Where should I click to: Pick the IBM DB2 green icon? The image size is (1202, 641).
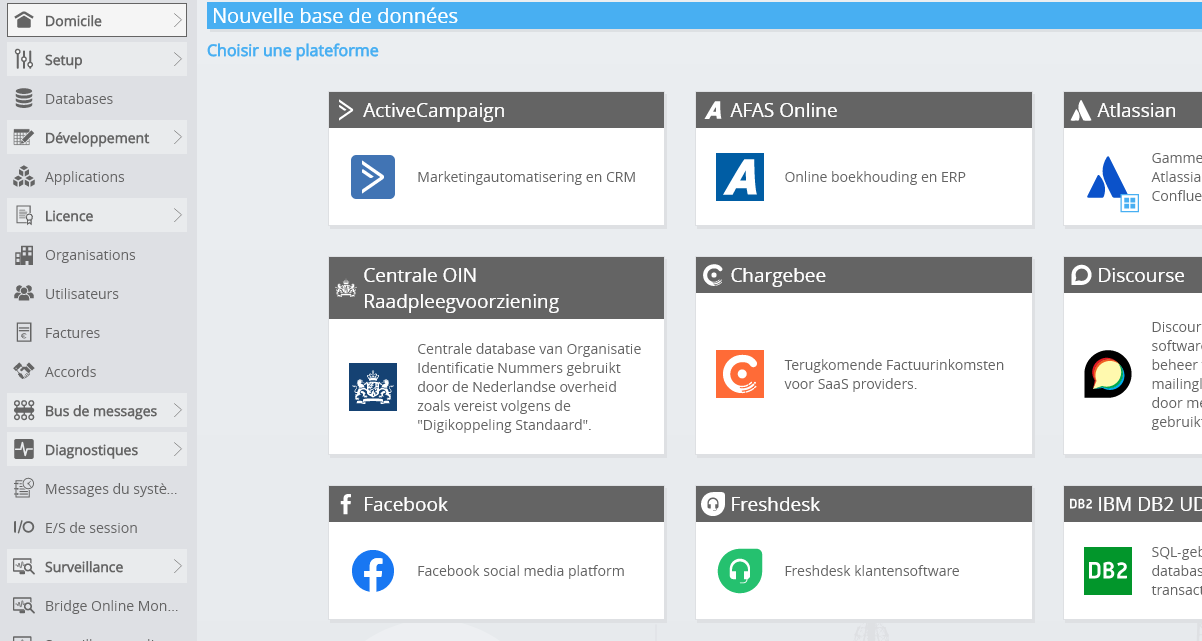coord(1108,571)
